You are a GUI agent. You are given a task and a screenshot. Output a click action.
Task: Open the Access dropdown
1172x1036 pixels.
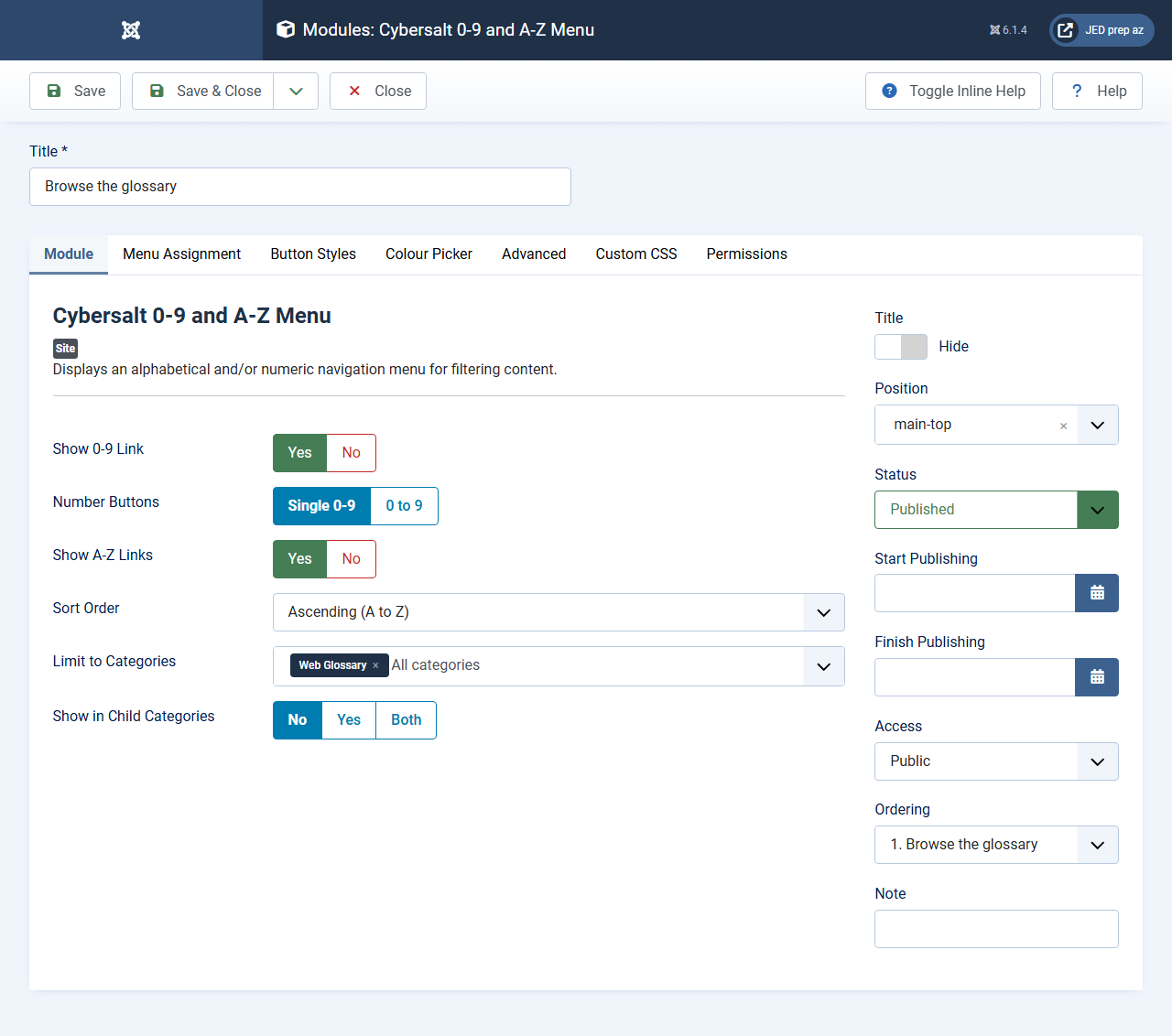996,761
